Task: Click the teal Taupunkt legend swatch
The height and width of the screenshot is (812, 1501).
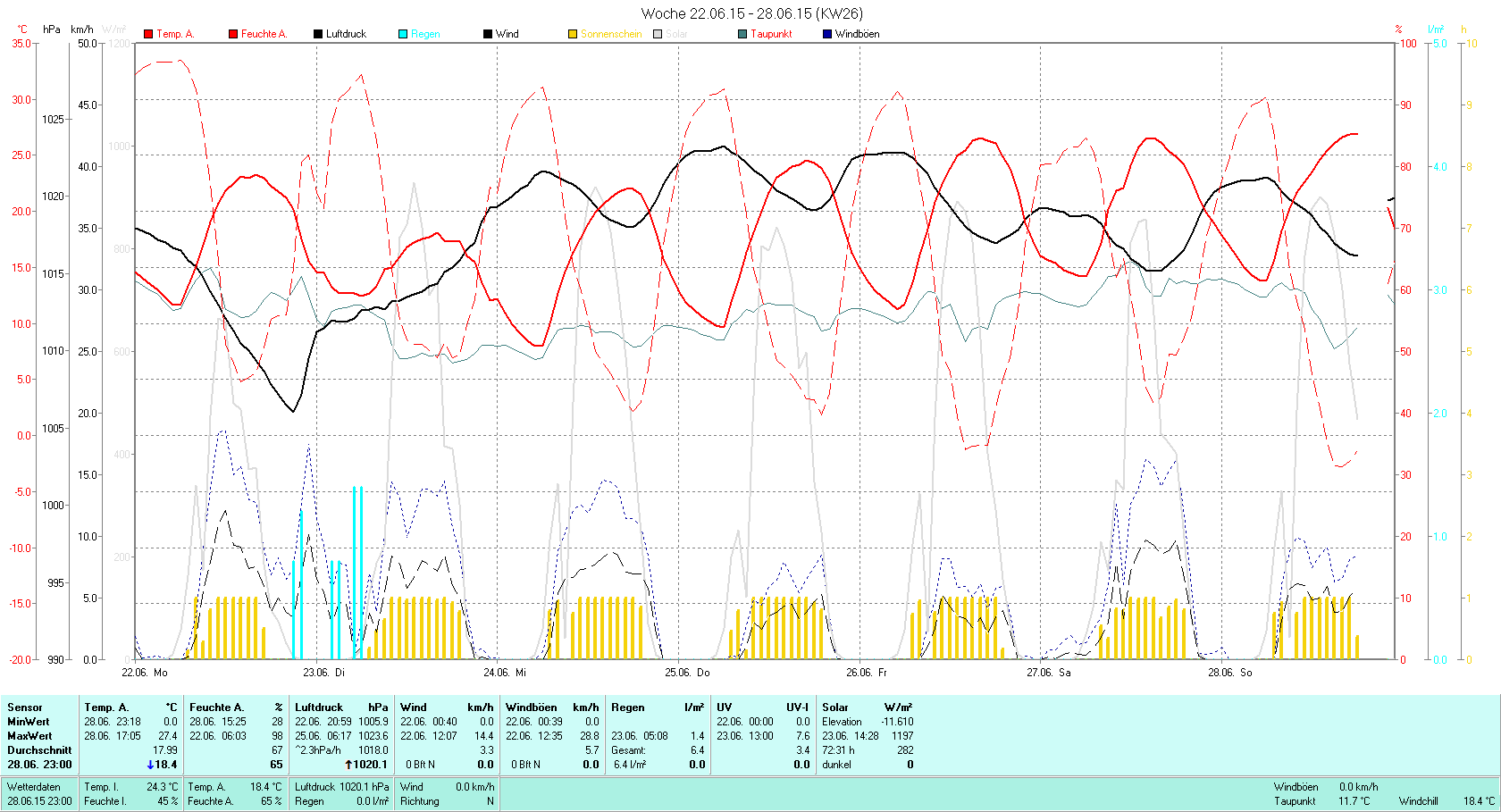Action: point(742,34)
